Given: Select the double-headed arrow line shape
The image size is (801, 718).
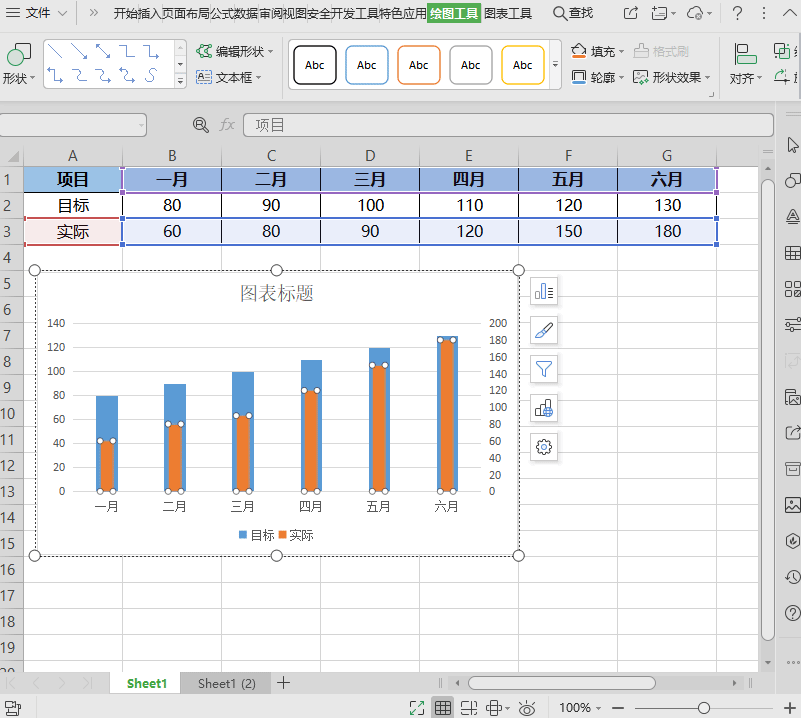Looking at the screenshot, I should [x=103, y=51].
